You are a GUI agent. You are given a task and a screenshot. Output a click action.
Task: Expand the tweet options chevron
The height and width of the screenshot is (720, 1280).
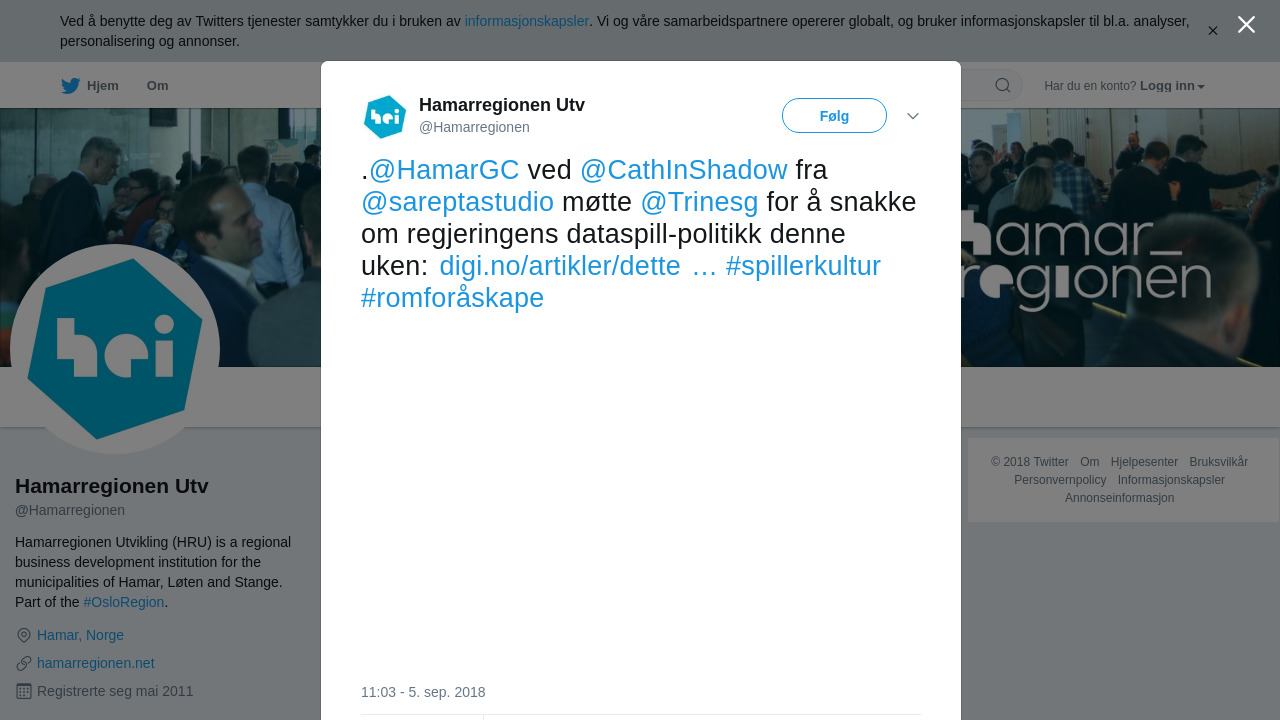pos(913,116)
